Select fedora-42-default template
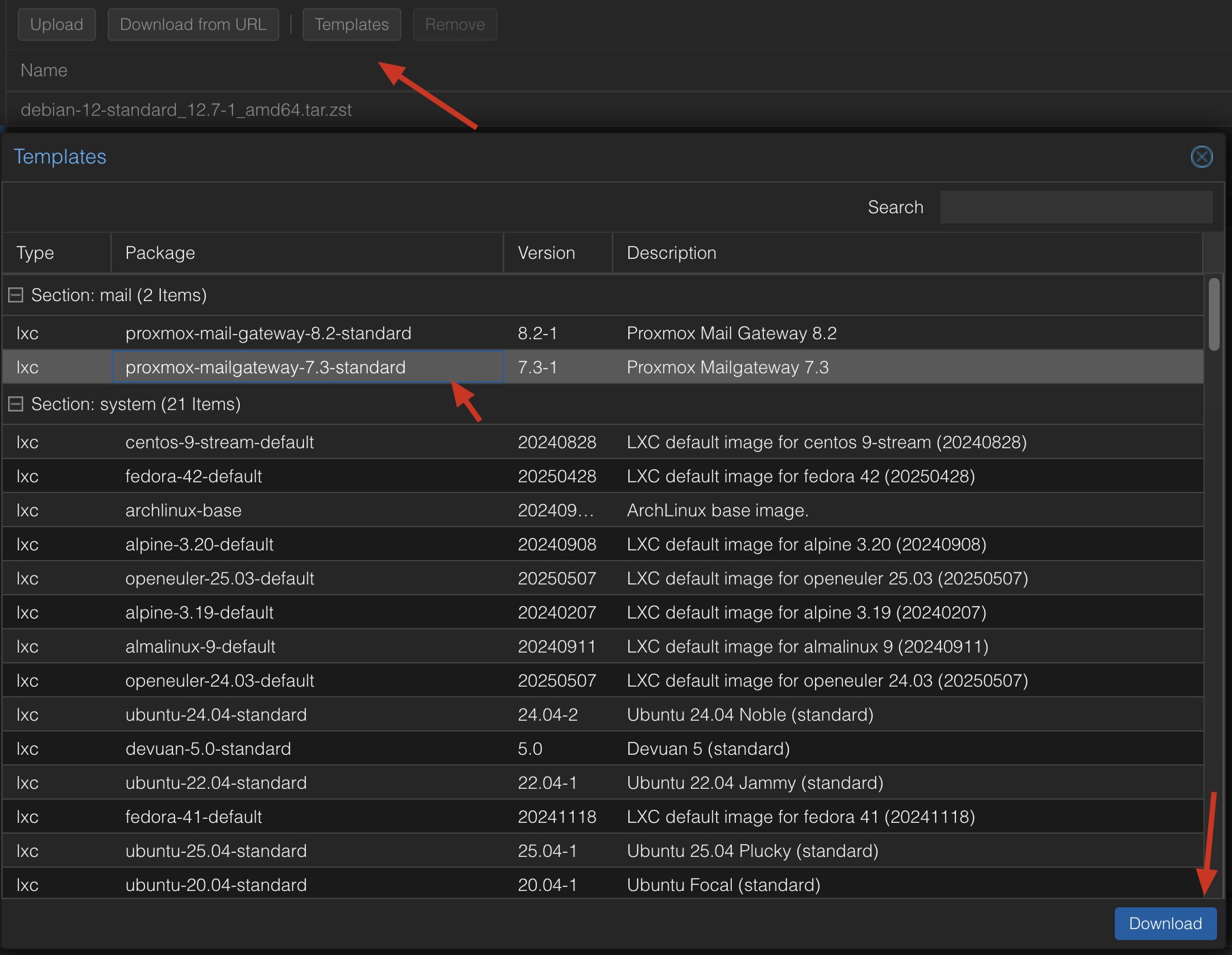This screenshot has width=1232, height=955. pos(603,476)
